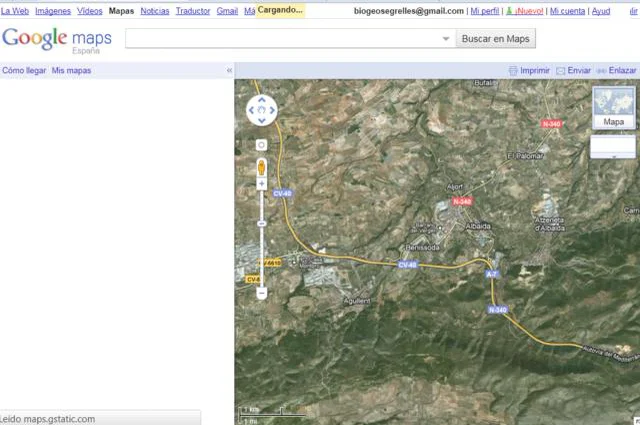640x425 pixels.
Task: Click the CV-40 shield south of Benissoda
Action: click(x=407, y=265)
